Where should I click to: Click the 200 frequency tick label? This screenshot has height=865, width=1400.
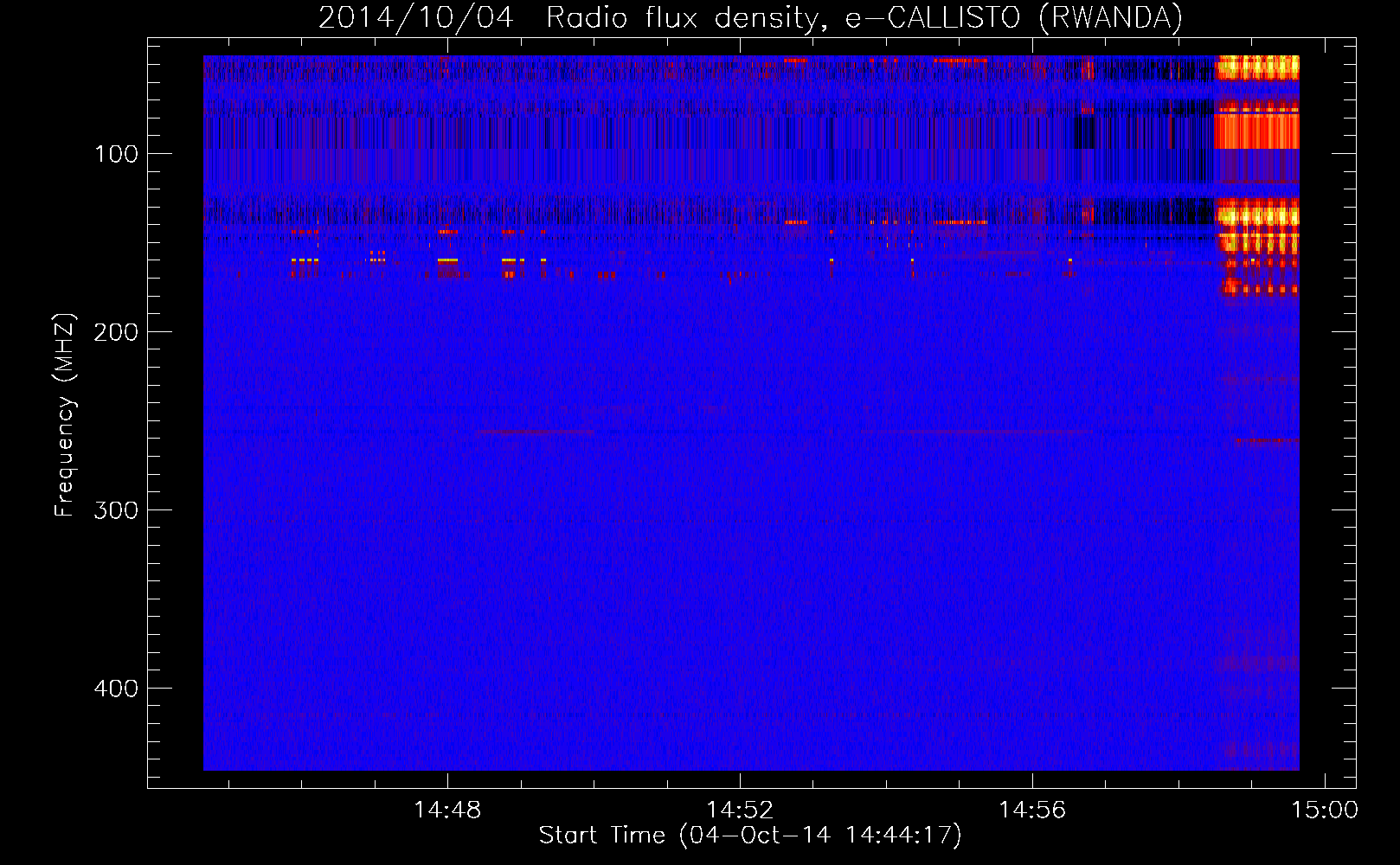pyautogui.click(x=117, y=332)
